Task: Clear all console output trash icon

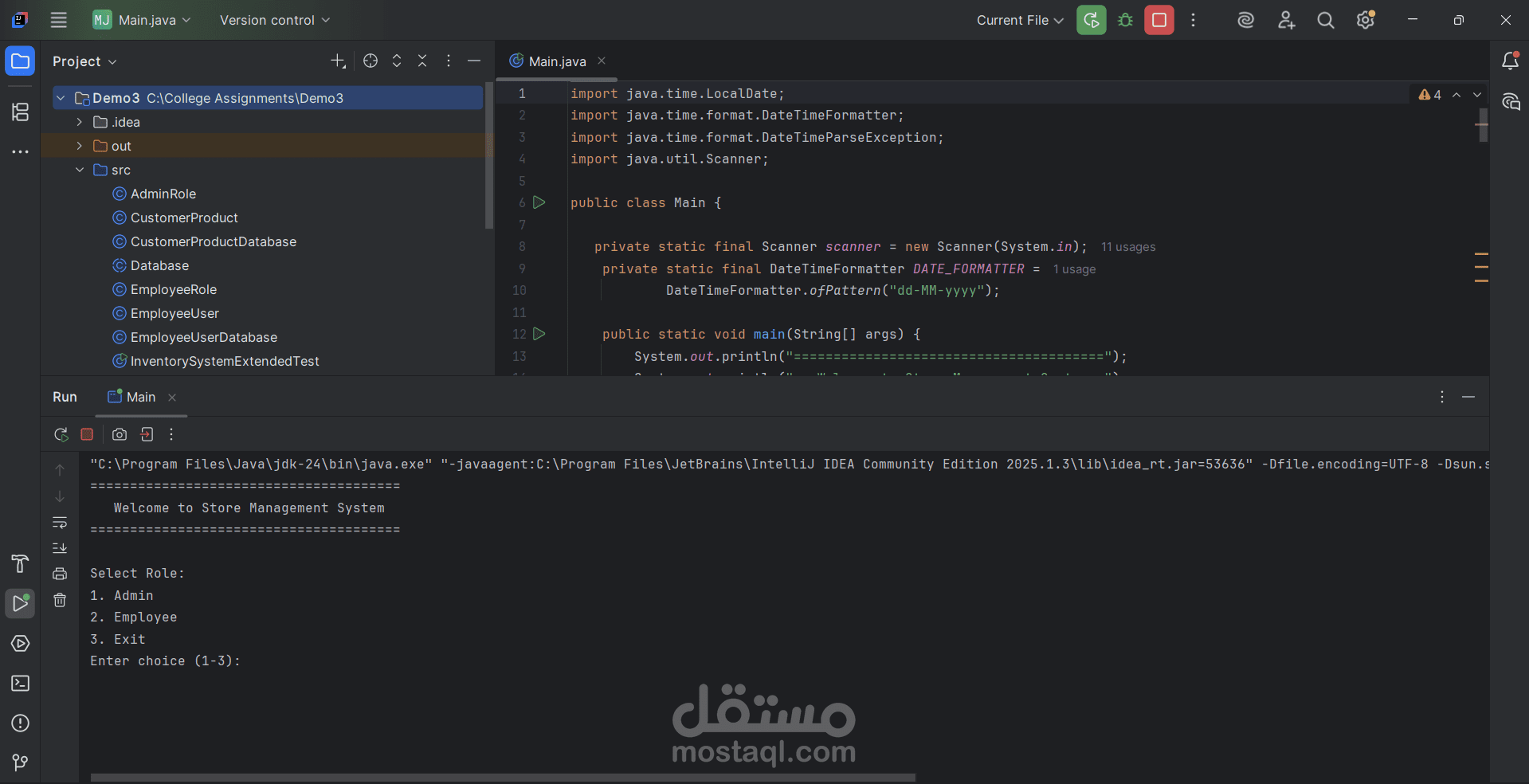Action: pyautogui.click(x=60, y=600)
